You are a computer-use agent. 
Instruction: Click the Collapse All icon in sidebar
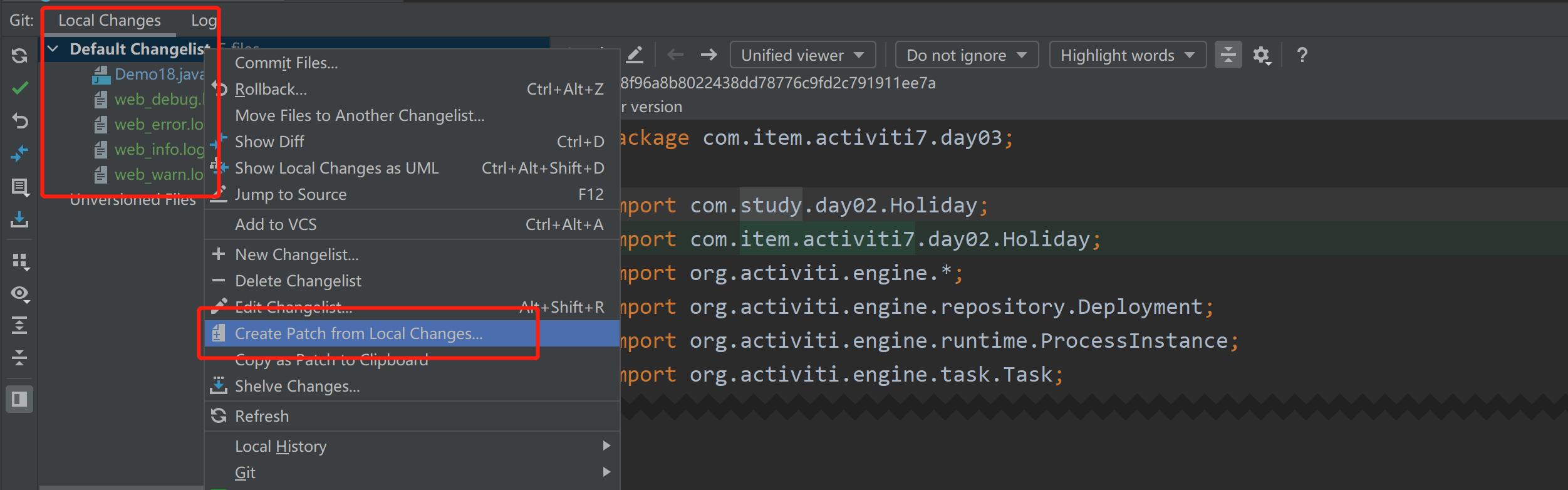click(19, 358)
